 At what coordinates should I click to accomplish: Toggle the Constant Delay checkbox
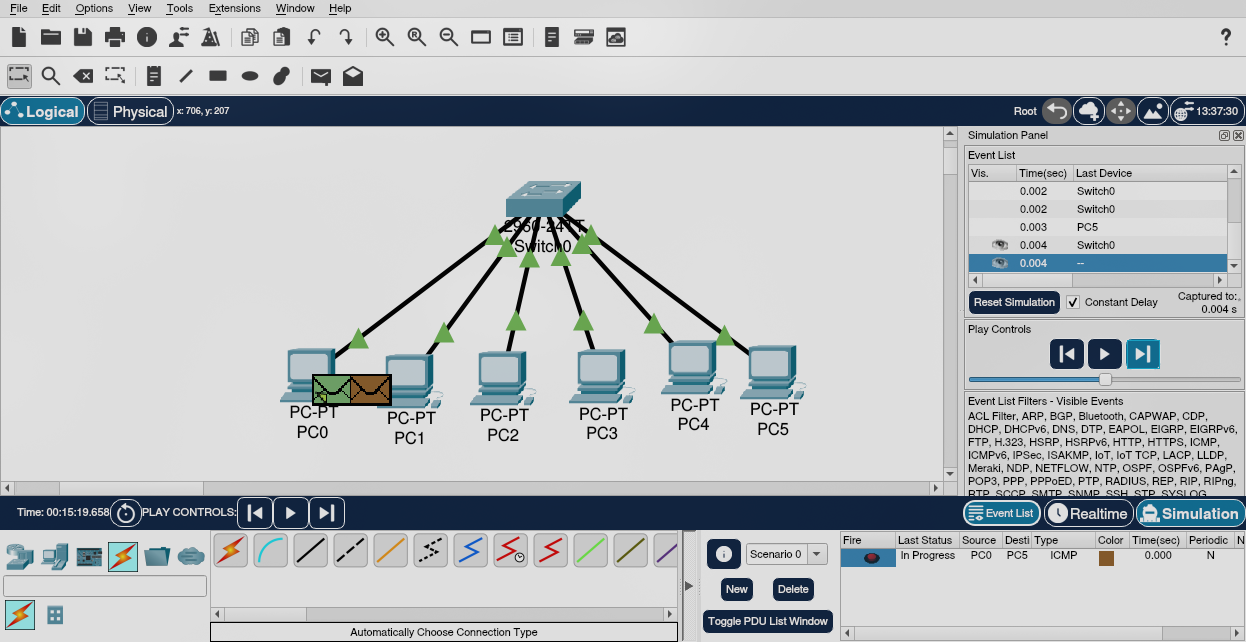tap(1074, 302)
